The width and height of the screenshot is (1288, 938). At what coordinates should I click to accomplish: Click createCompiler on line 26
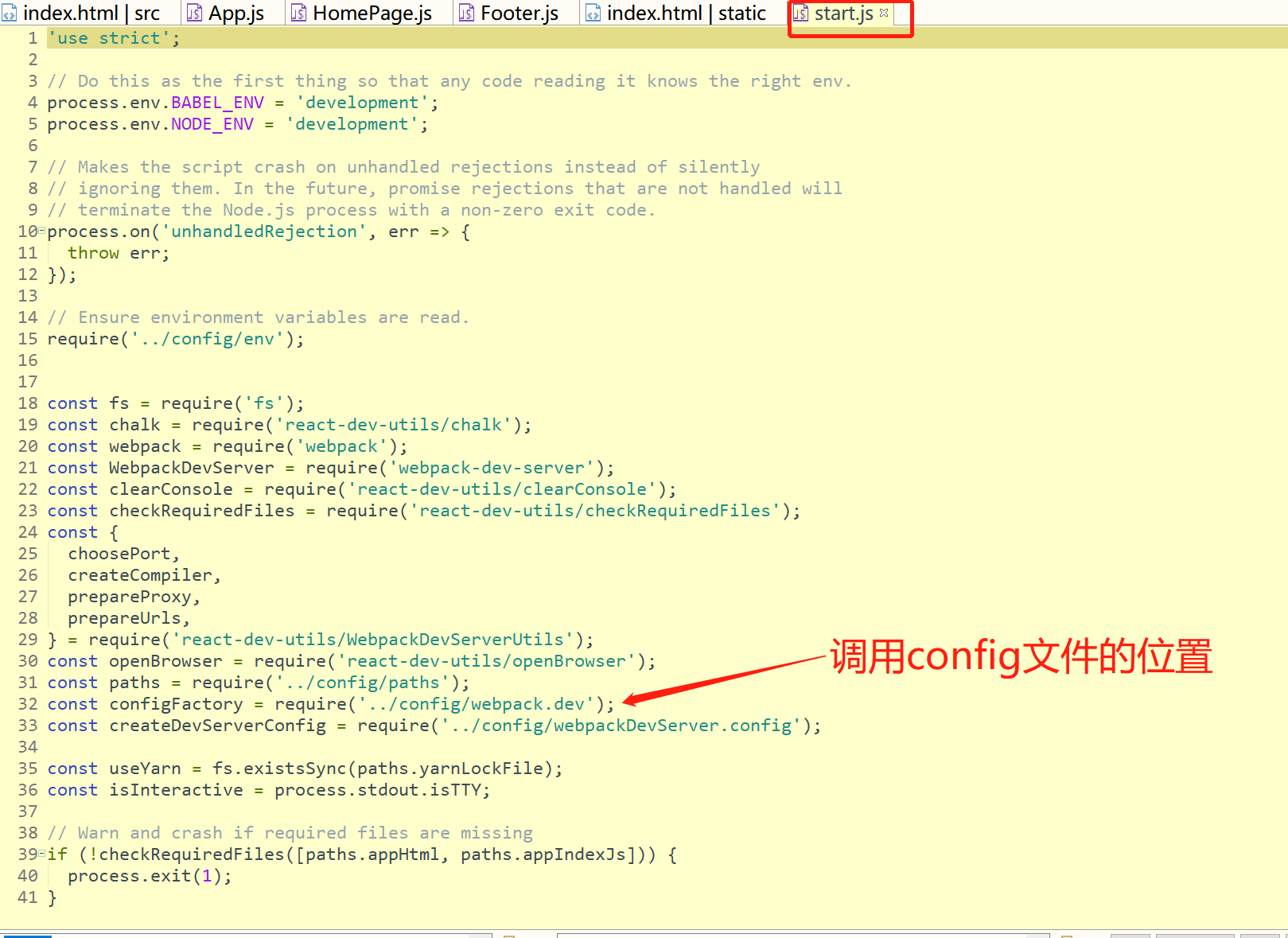(x=140, y=574)
